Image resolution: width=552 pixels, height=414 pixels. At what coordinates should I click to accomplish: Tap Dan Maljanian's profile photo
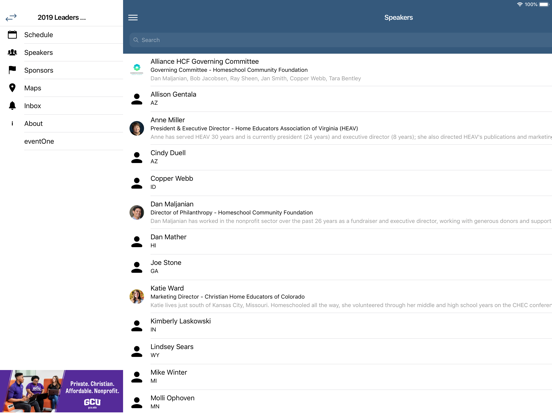(137, 212)
